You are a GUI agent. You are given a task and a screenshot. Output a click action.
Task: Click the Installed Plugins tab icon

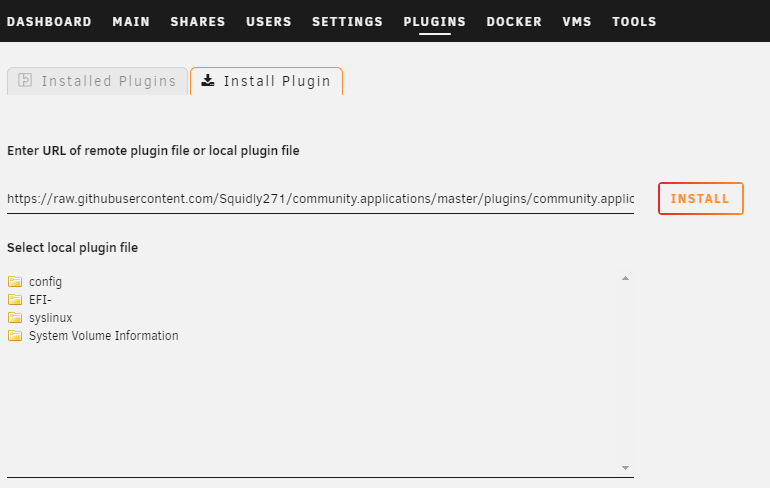pos(25,80)
